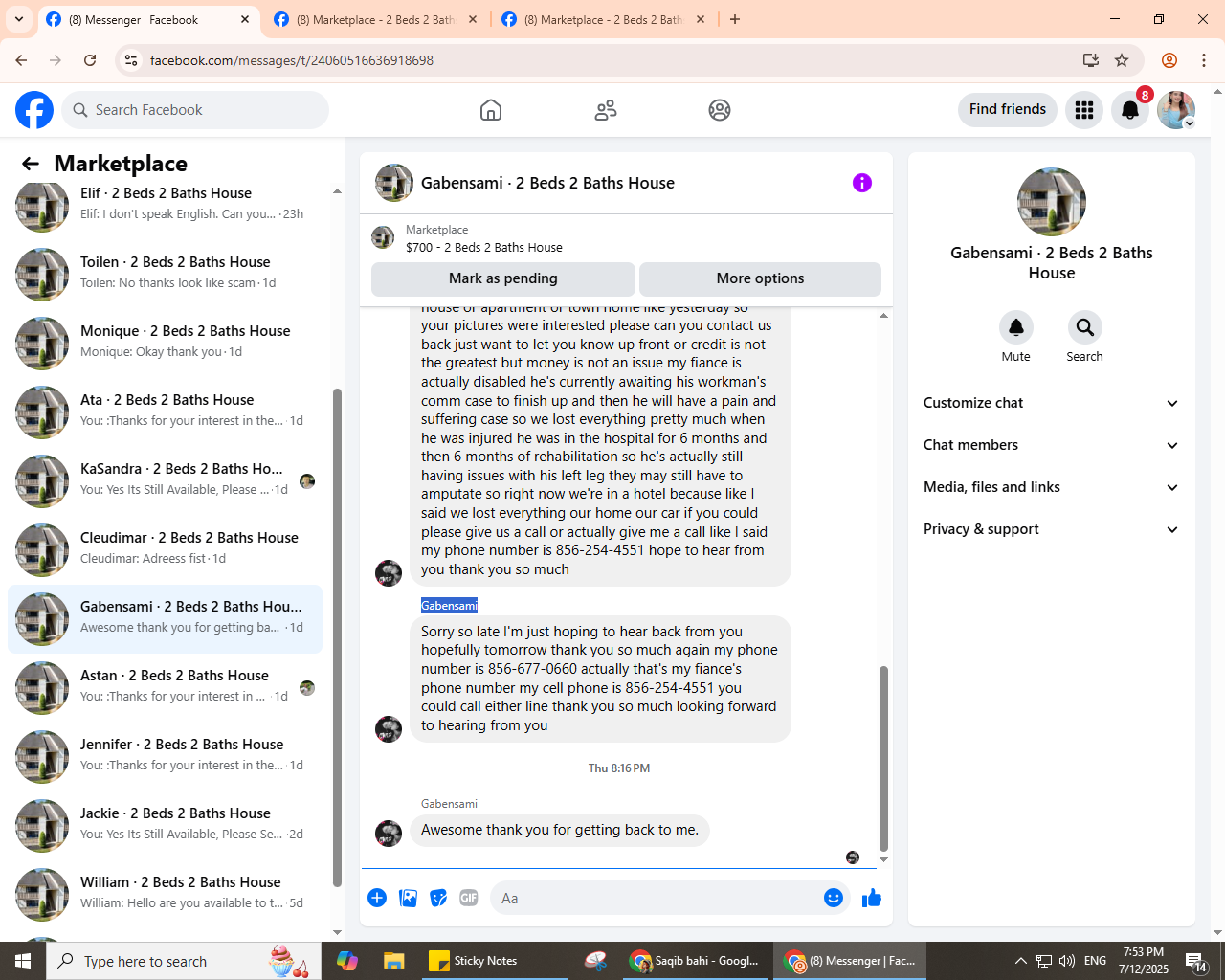Screen dimensions: 1225x980
Task: Open Astan conversation in list
Action: click(x=165, y=688)
